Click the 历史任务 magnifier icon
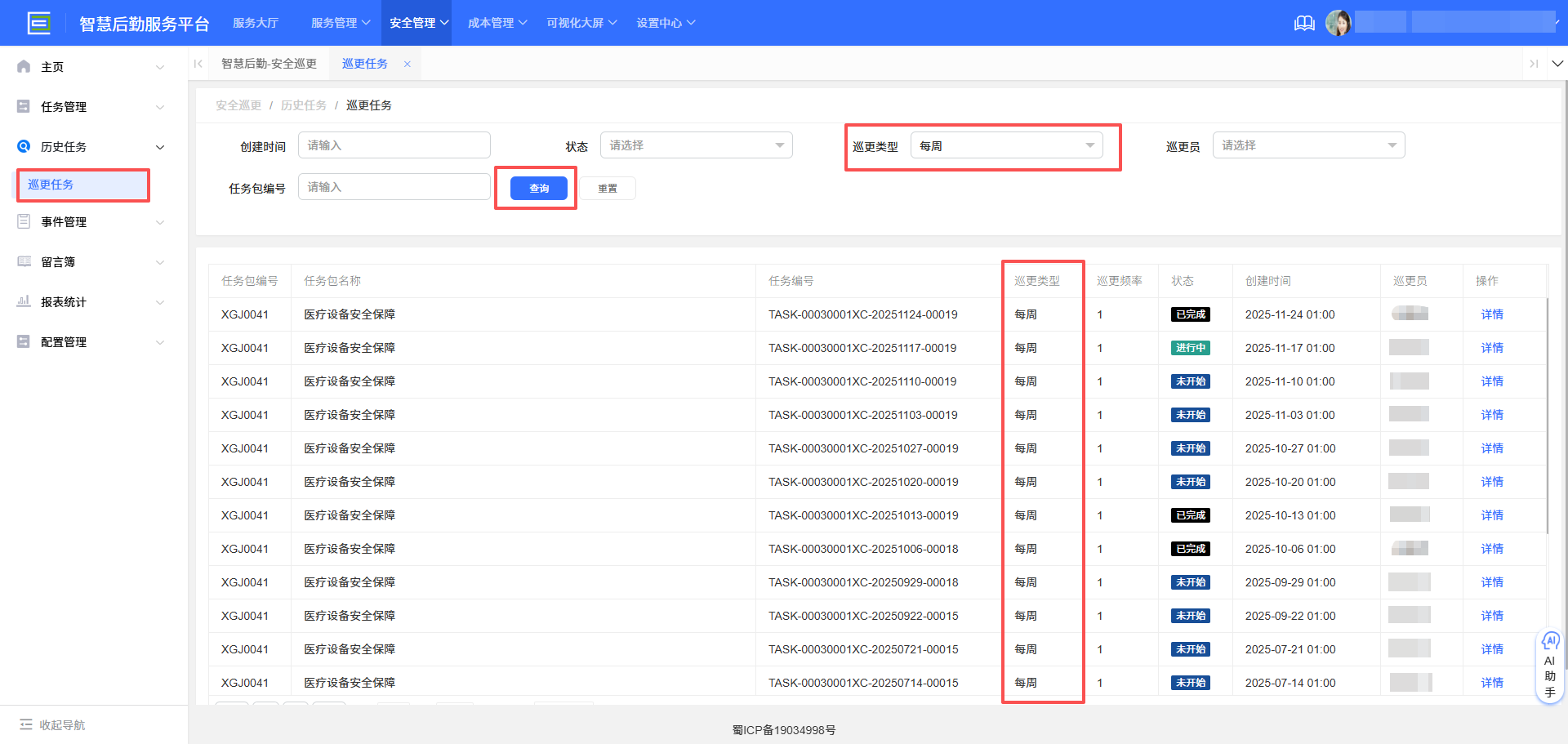The width and height of the screenshot is (1568, 744). point(23,146)
